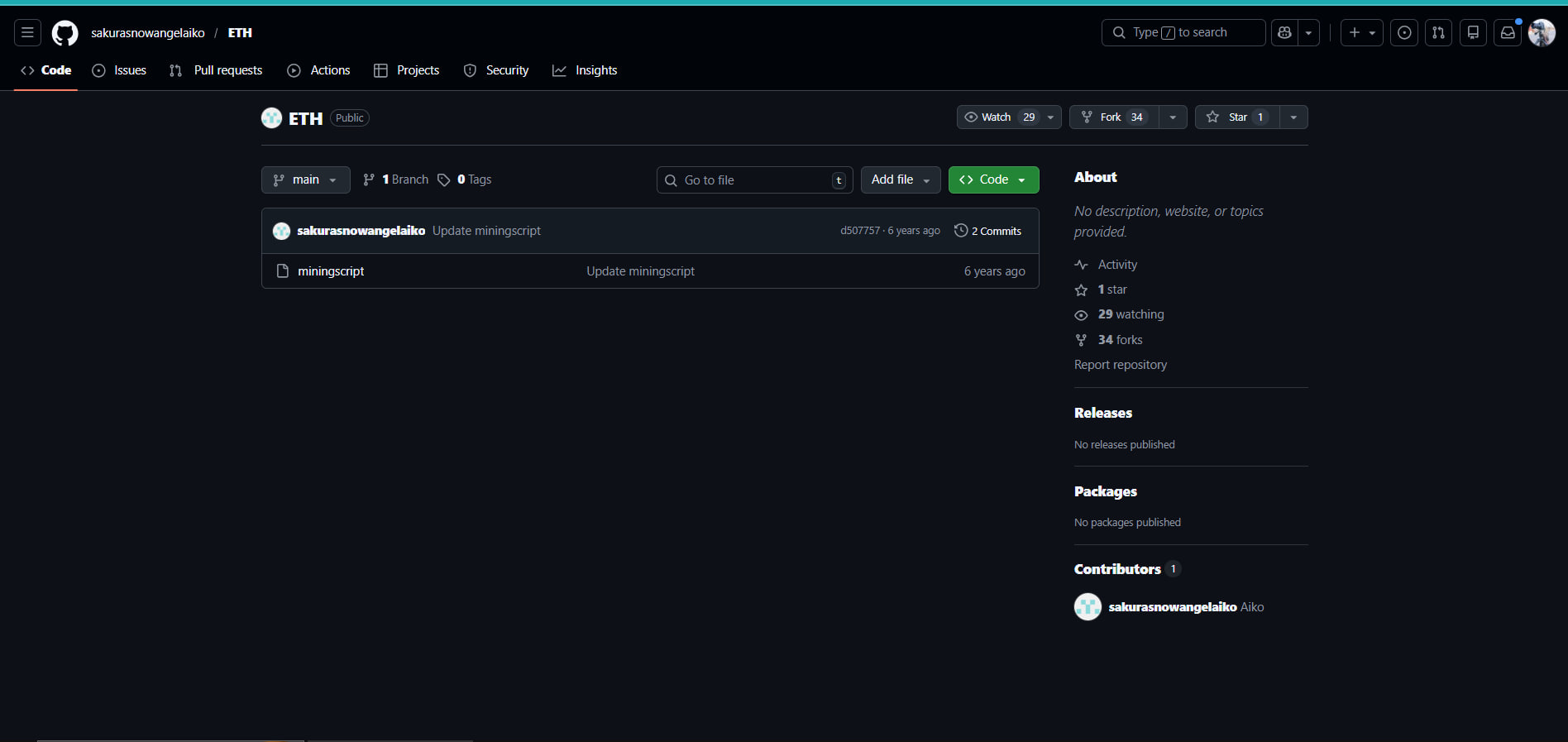Open Issues icon in top header
This screenshot has height=742, width=1568.
(1404, 33)
